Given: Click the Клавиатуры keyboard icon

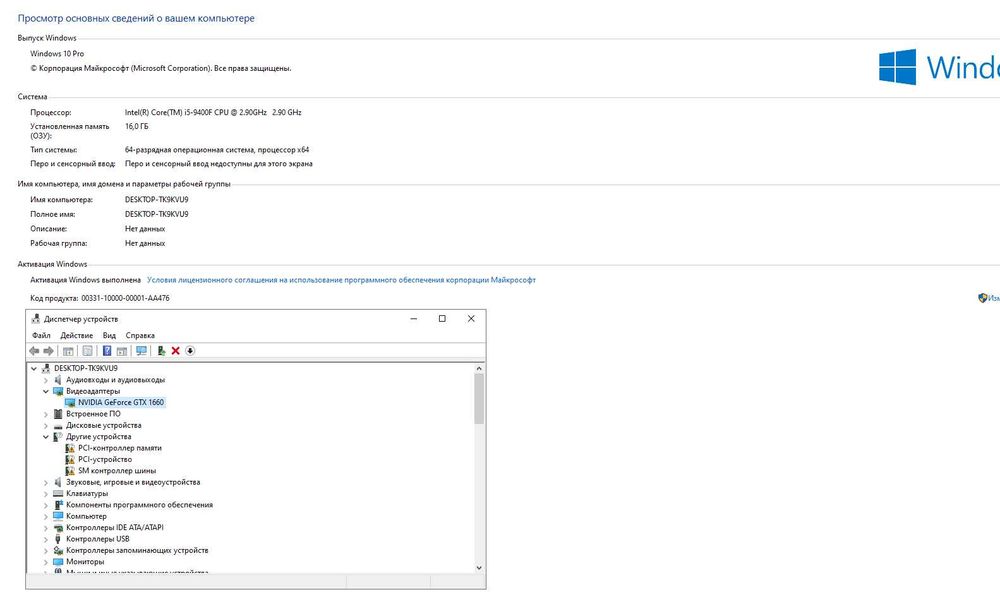Looking at the screenshot, I should (x=58, y=494).
